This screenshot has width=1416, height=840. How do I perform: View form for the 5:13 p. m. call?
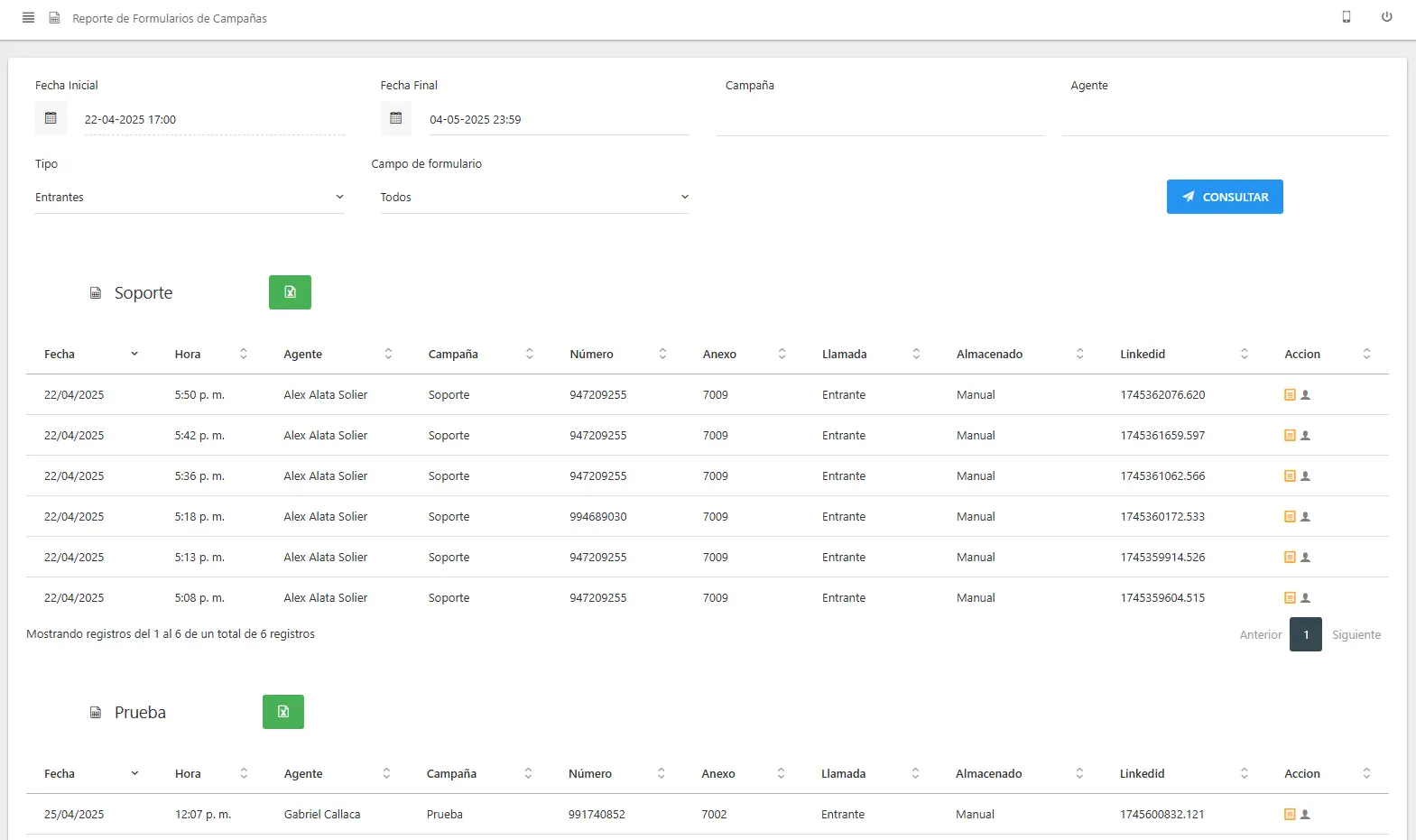click(1290, 557)
